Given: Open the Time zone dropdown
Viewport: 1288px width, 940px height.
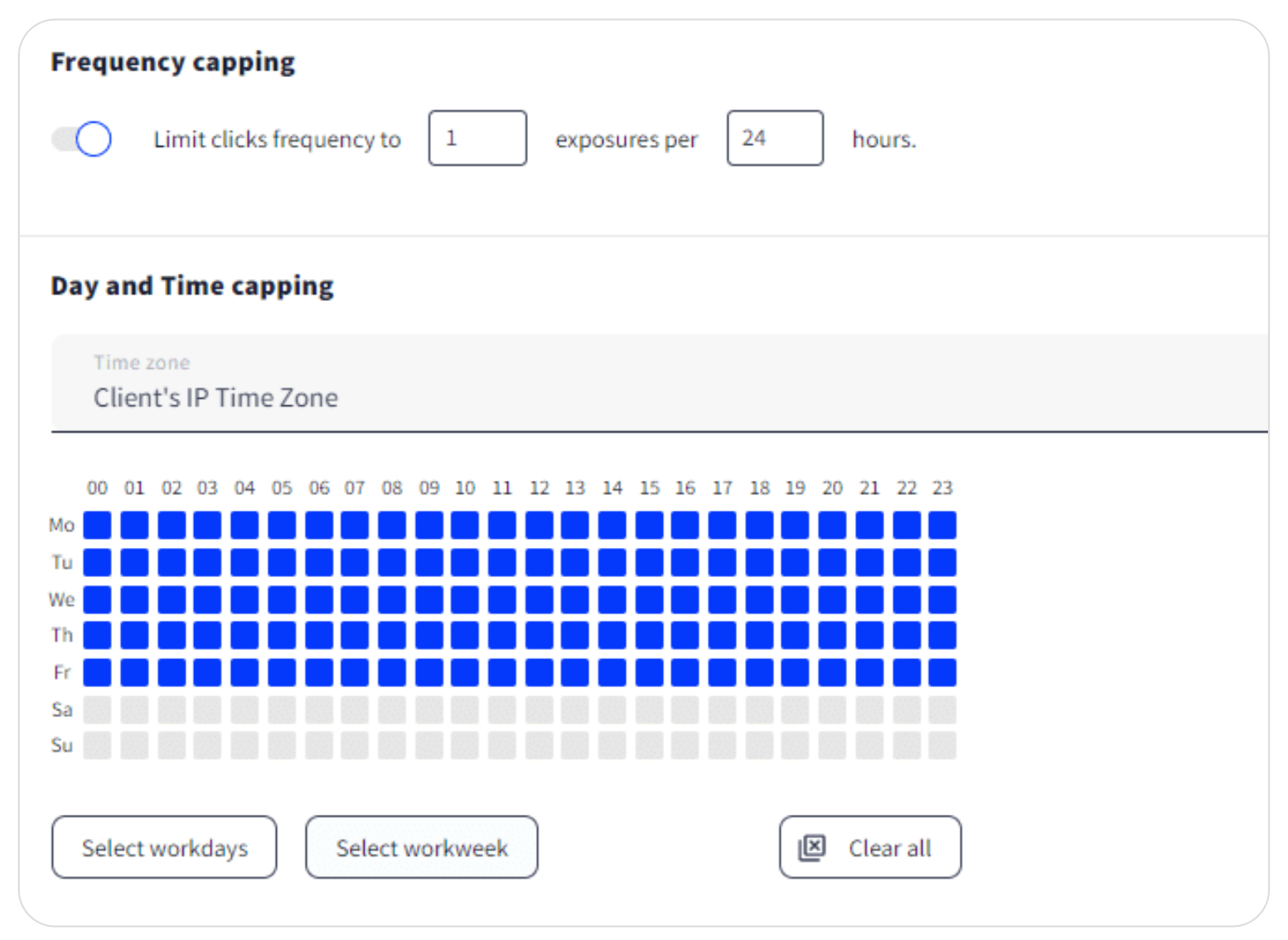Looking at the screenshot, I should point(659,384).
